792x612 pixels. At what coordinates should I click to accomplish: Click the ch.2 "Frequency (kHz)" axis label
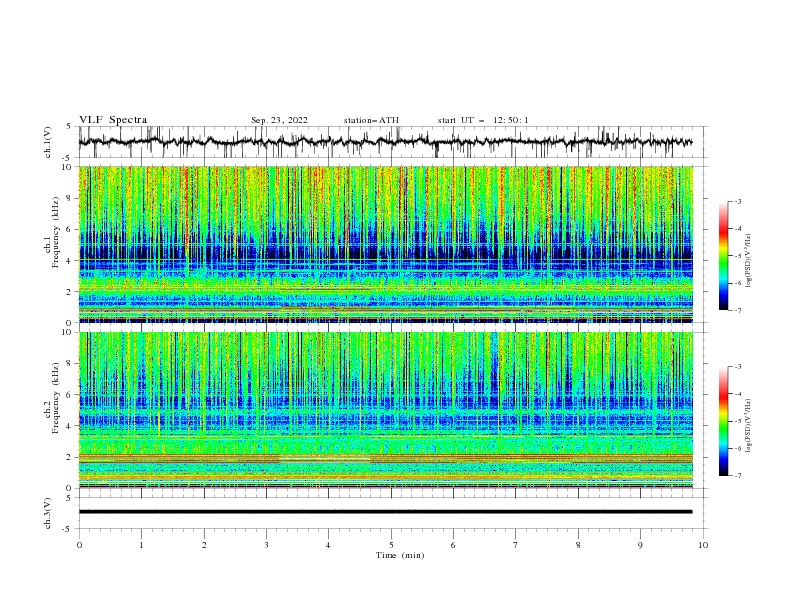[56, 397]
